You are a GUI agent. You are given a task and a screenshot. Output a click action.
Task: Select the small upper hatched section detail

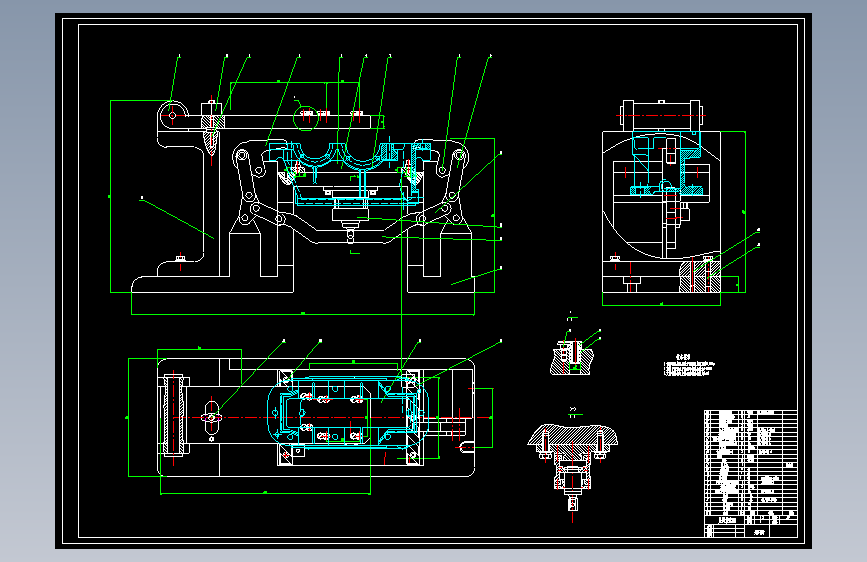tap(572, 358)
